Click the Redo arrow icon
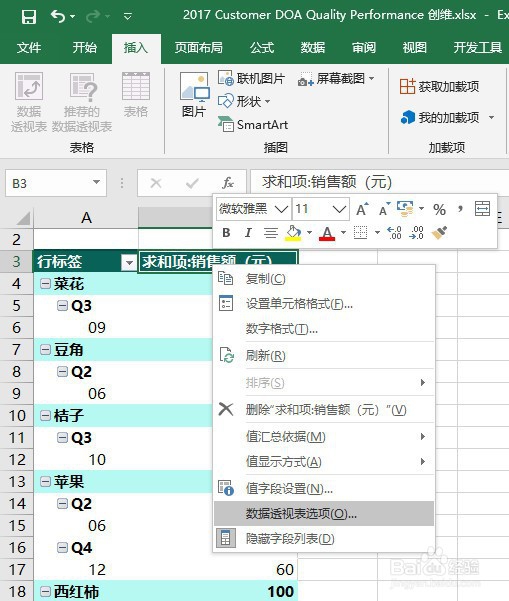This screenshot has width=509, height=601. click(x=93, y=16)
